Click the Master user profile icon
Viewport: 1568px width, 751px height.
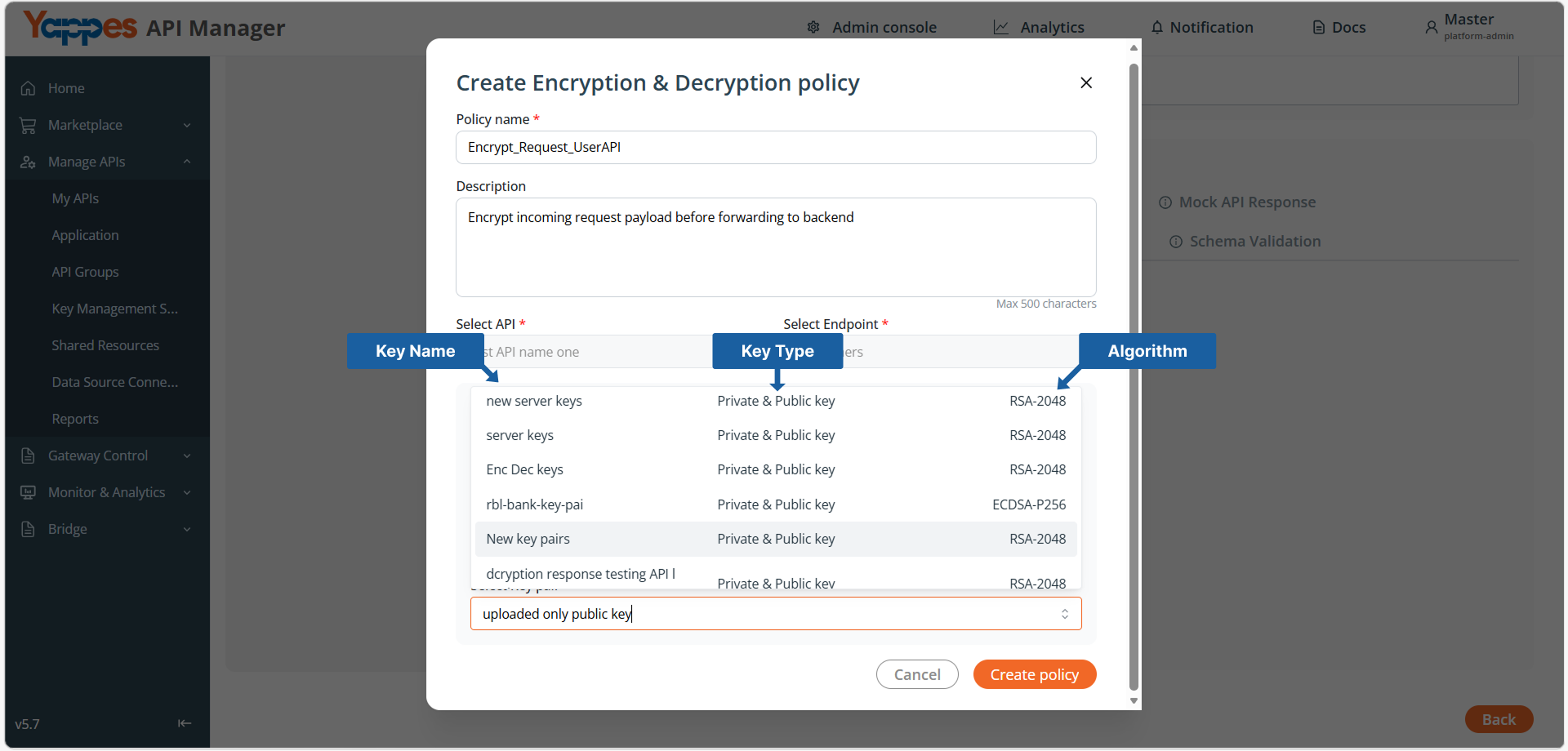[x=1431, y=27]
